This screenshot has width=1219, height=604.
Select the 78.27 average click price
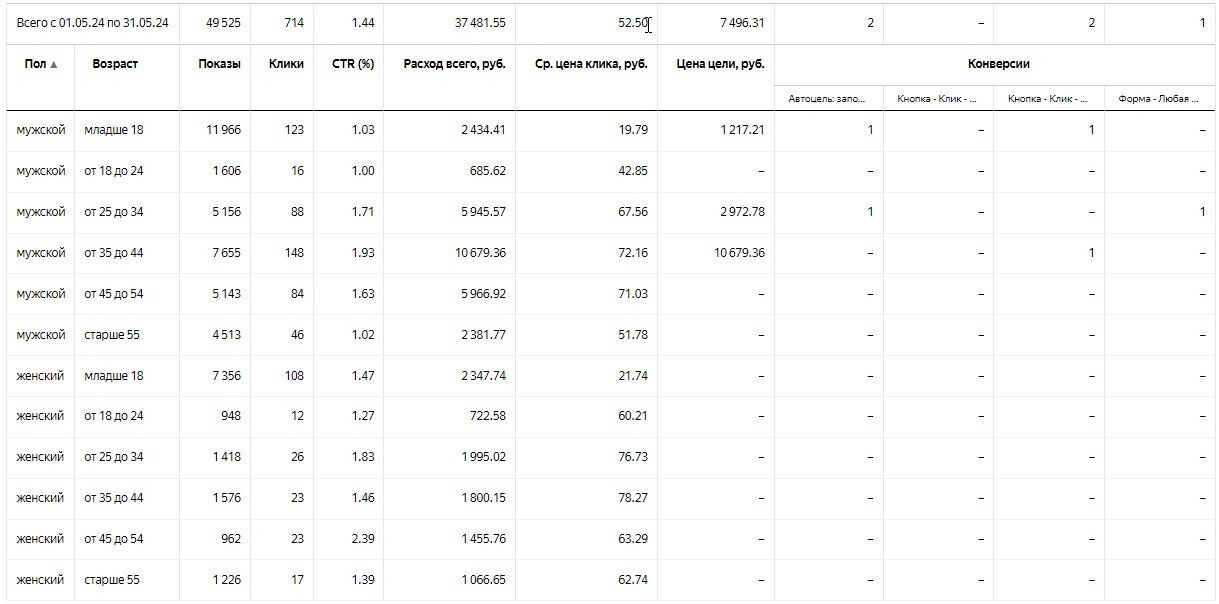pyautogui.click(x=632, y=498)
